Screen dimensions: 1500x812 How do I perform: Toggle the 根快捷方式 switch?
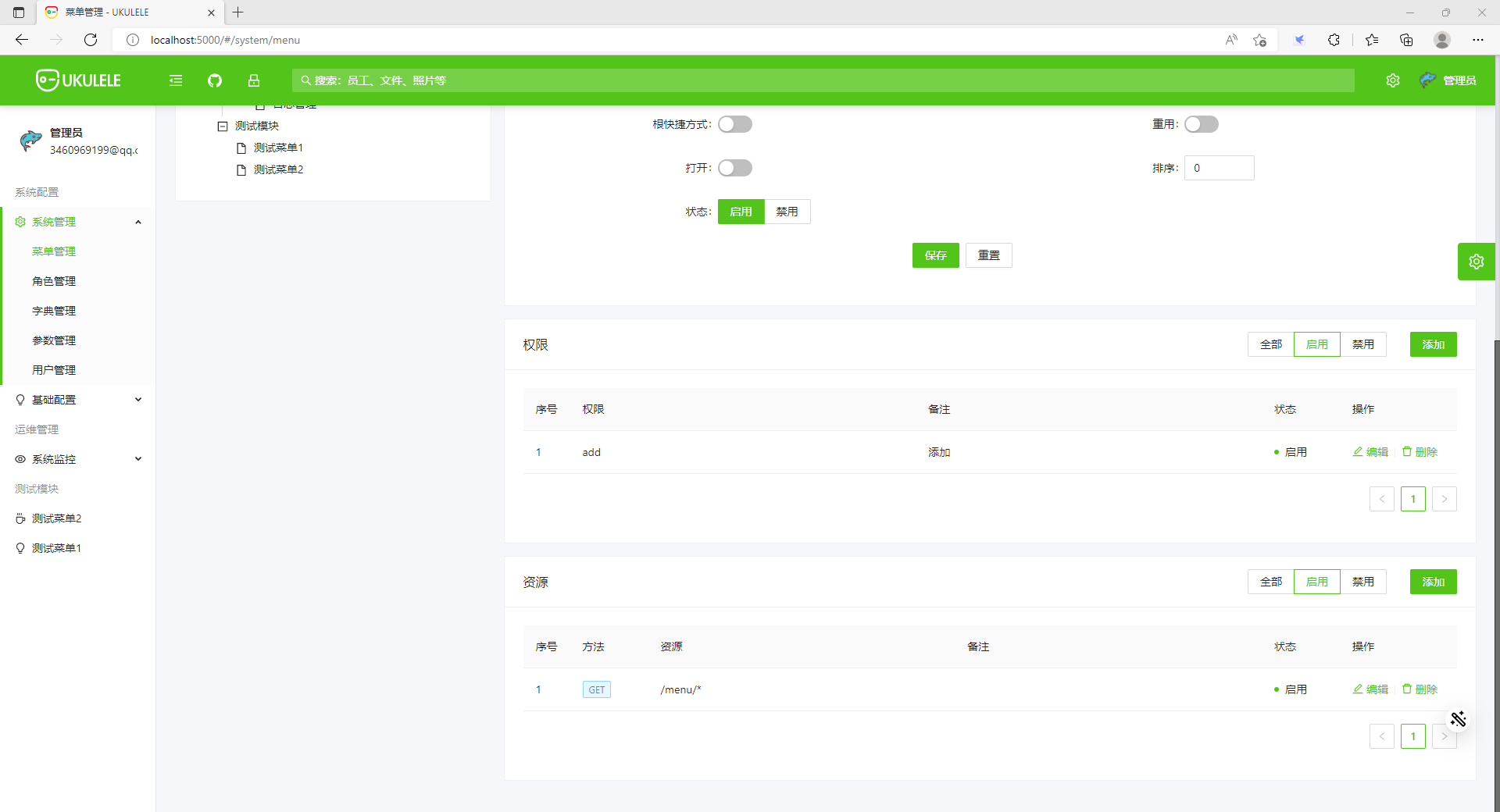tap(735, 124)
